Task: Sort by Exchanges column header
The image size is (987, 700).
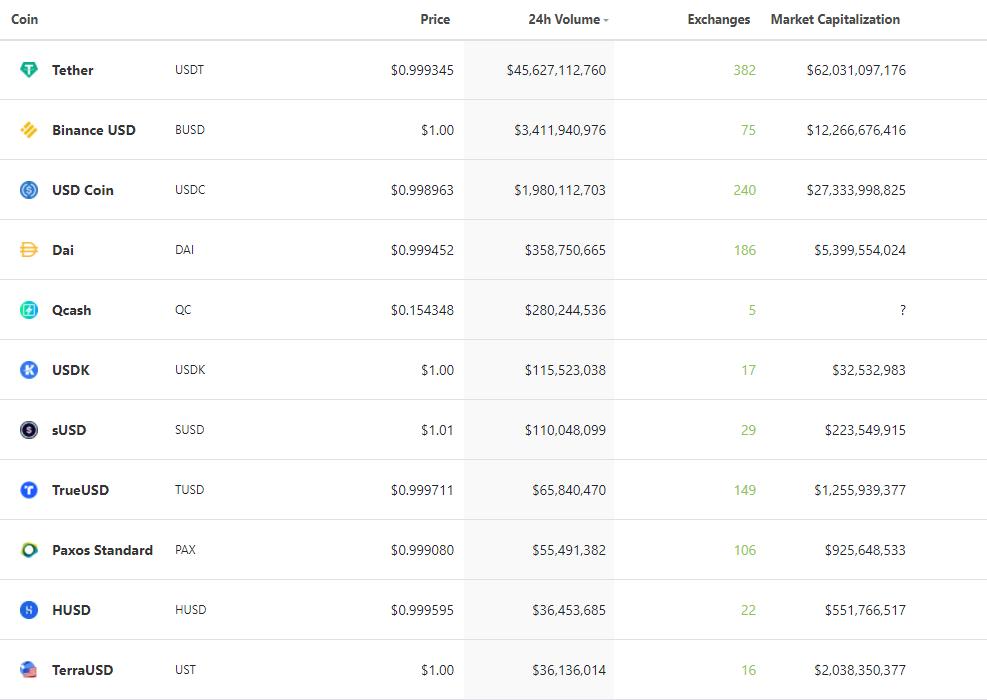Action: pos(719,20)
